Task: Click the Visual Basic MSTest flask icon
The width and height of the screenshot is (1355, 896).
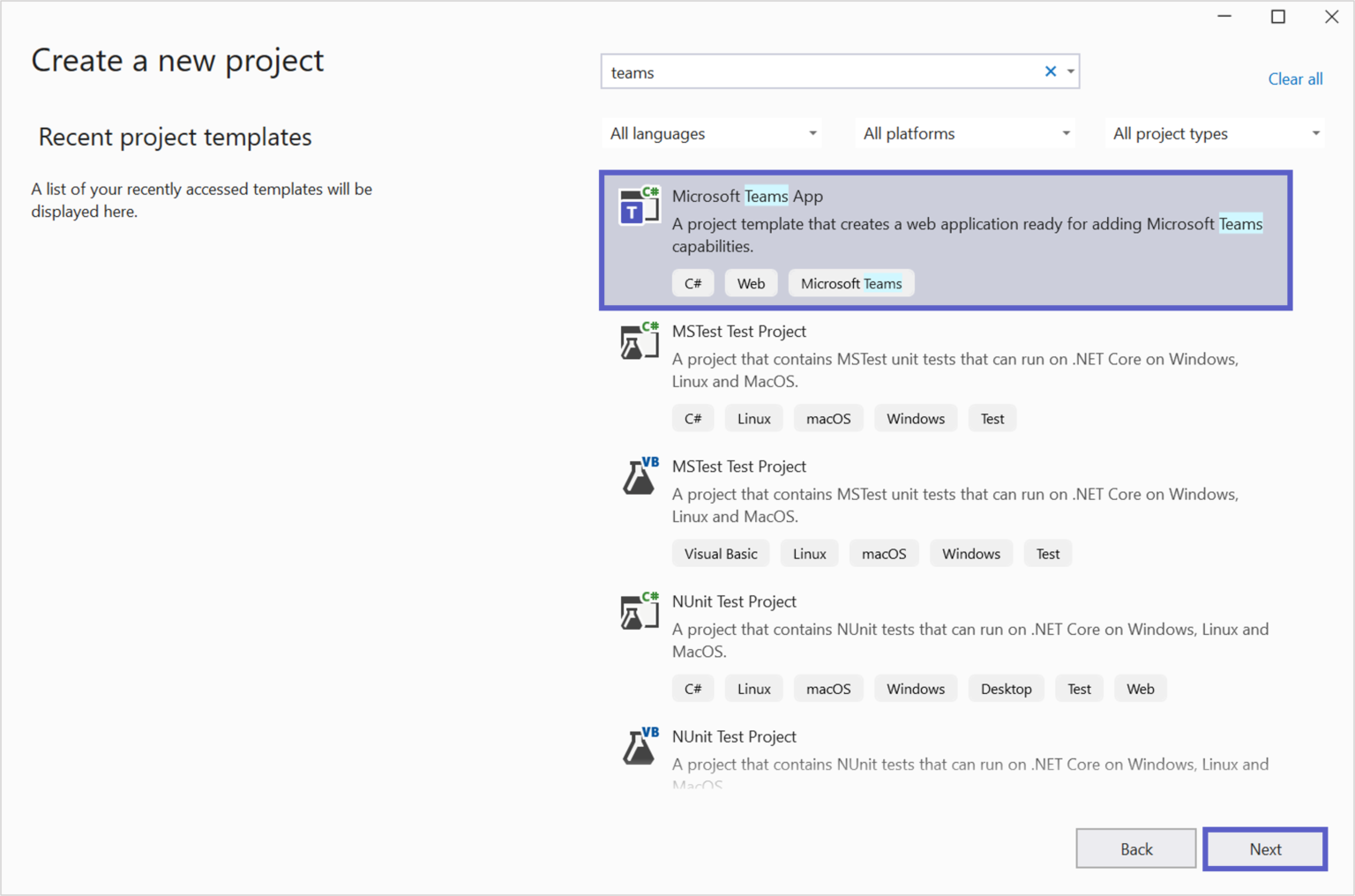Action: tap(639, 476)
